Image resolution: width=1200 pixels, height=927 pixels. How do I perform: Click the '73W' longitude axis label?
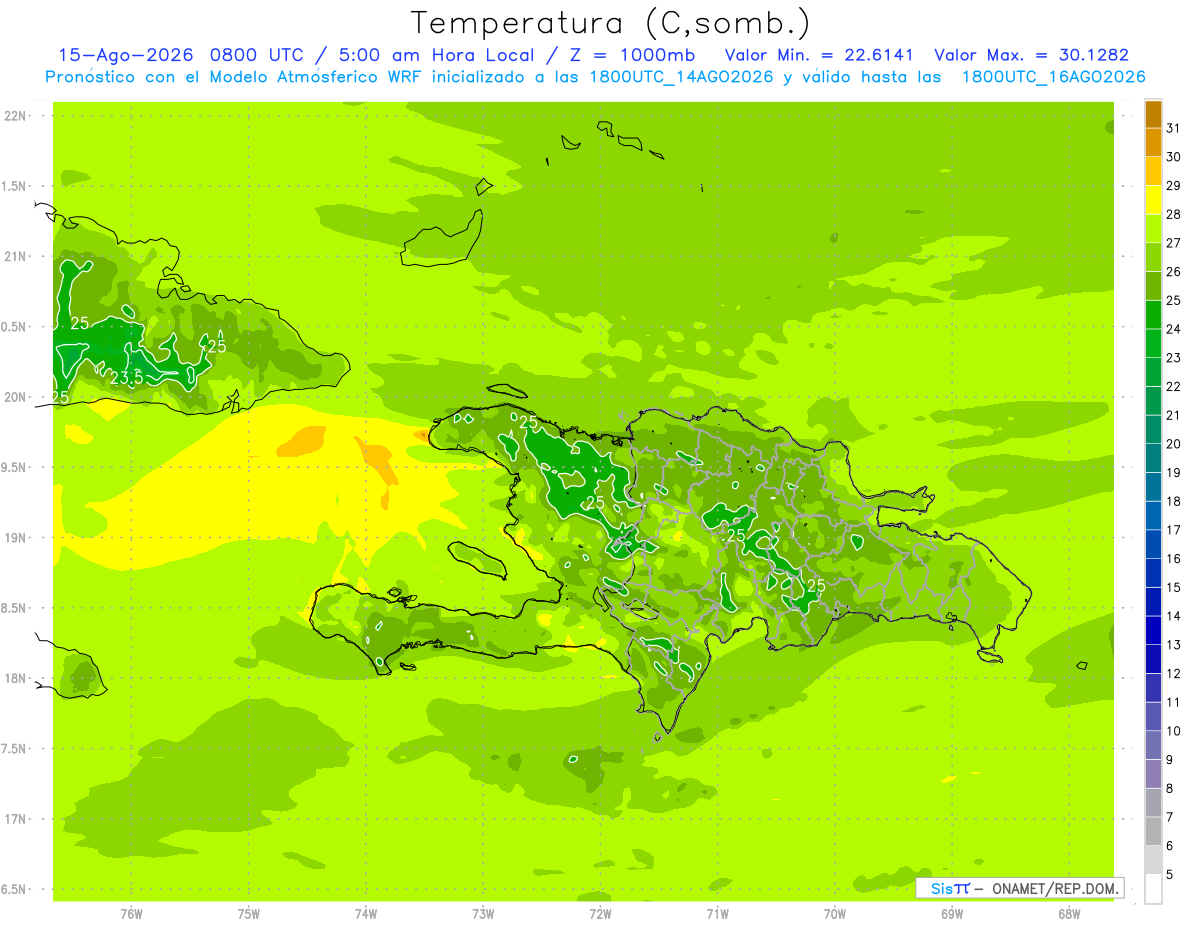tap(483, 914)
